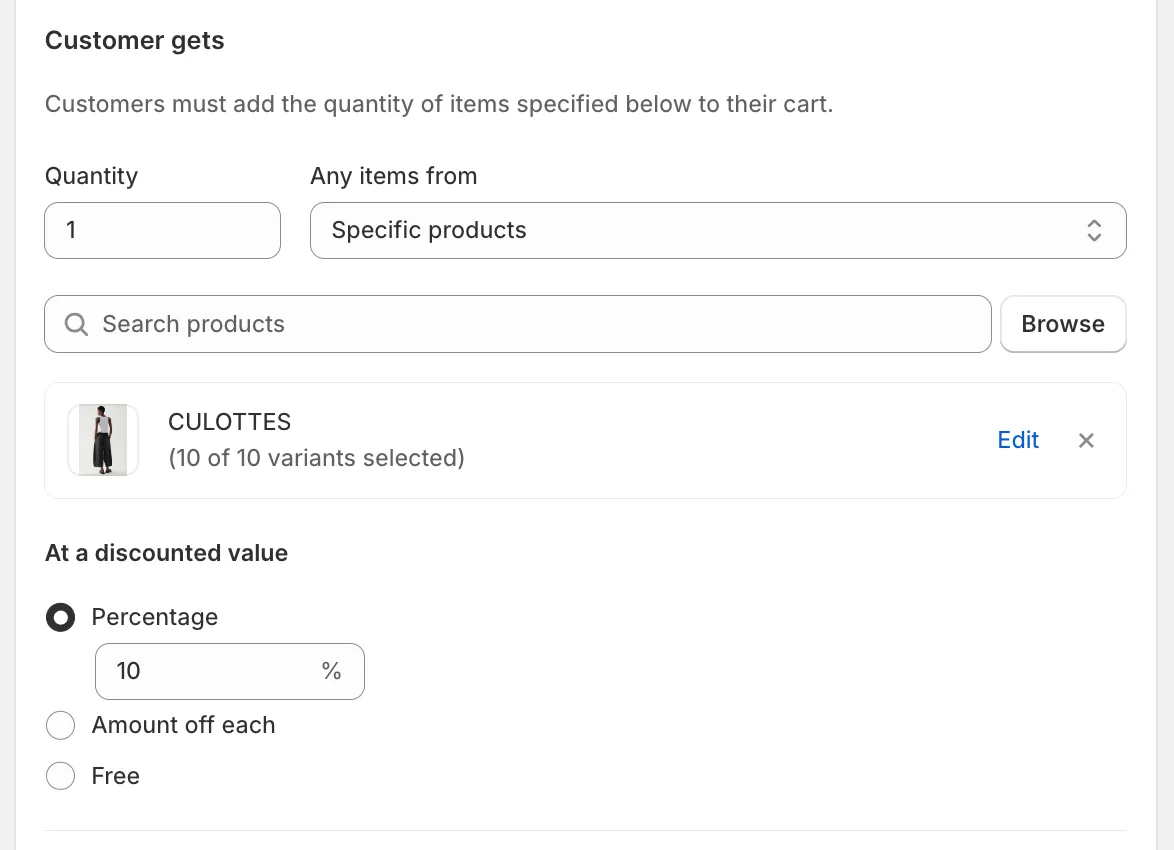The width and height of the screenshot is (1174, 850).
Task: Dismiss the selected product with the close icon
Action: [1086, 440]
